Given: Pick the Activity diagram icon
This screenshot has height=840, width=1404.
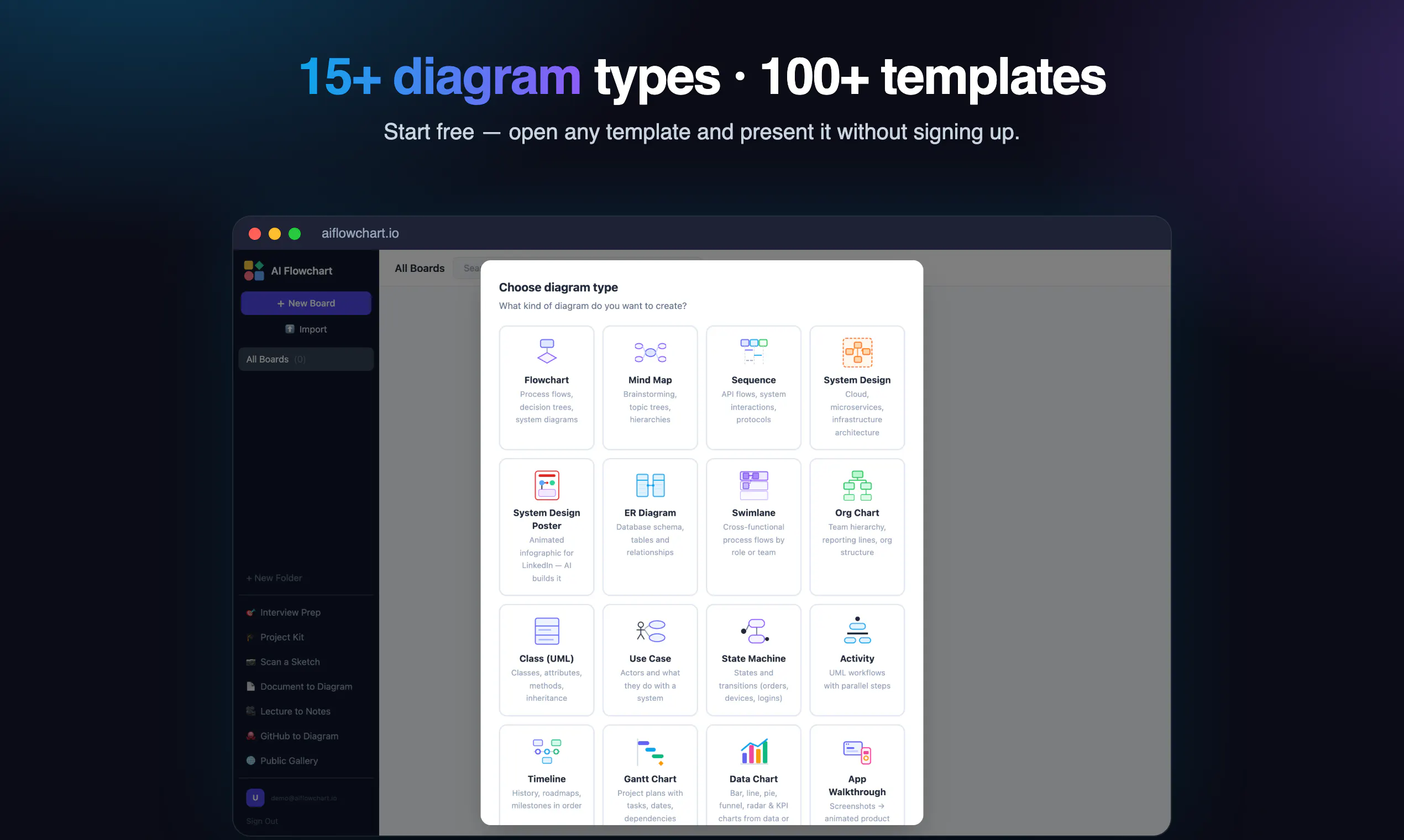Looking at the screenshot, I should coord(857,630).
